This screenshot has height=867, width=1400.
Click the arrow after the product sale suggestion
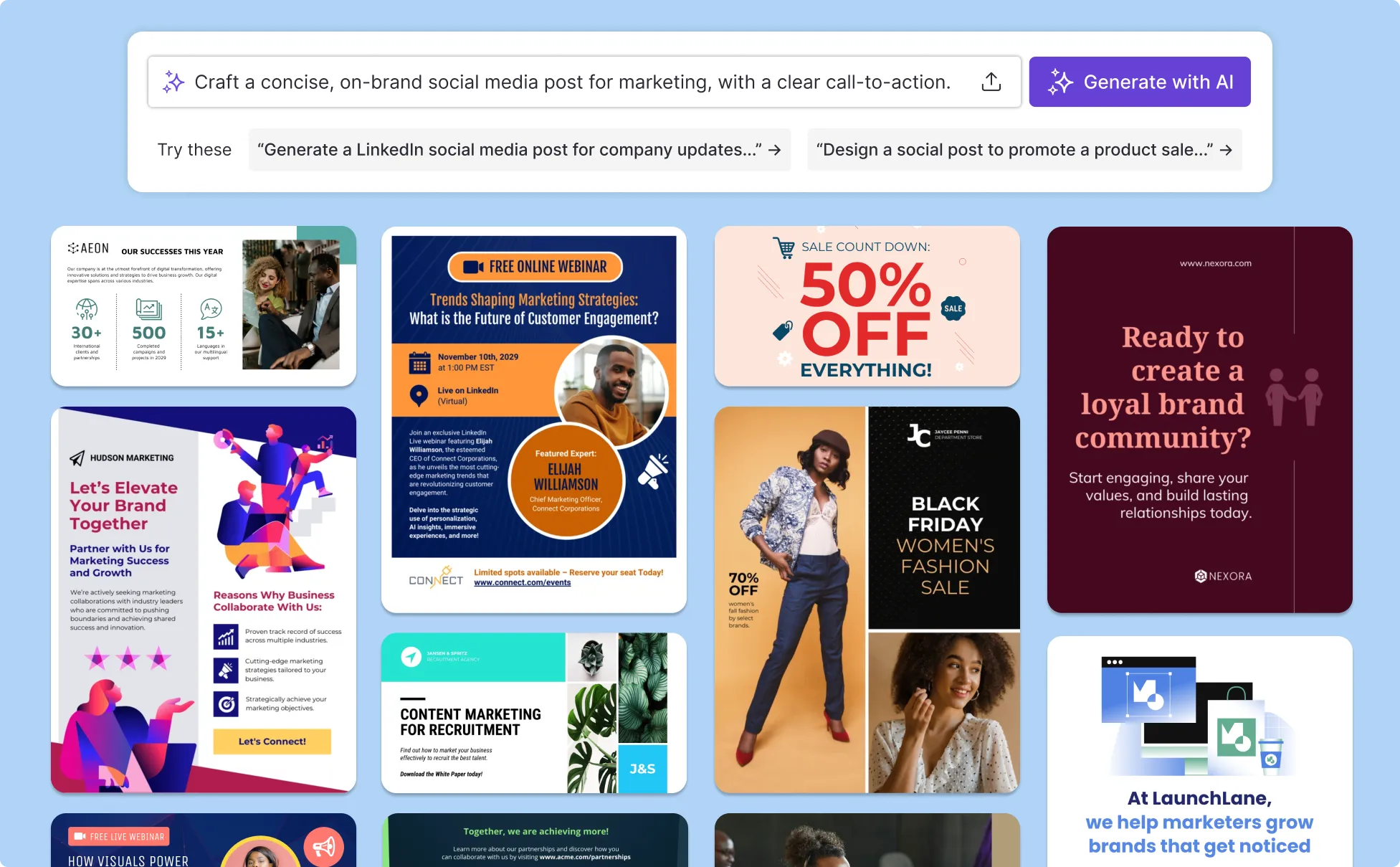coord(1226,150)
